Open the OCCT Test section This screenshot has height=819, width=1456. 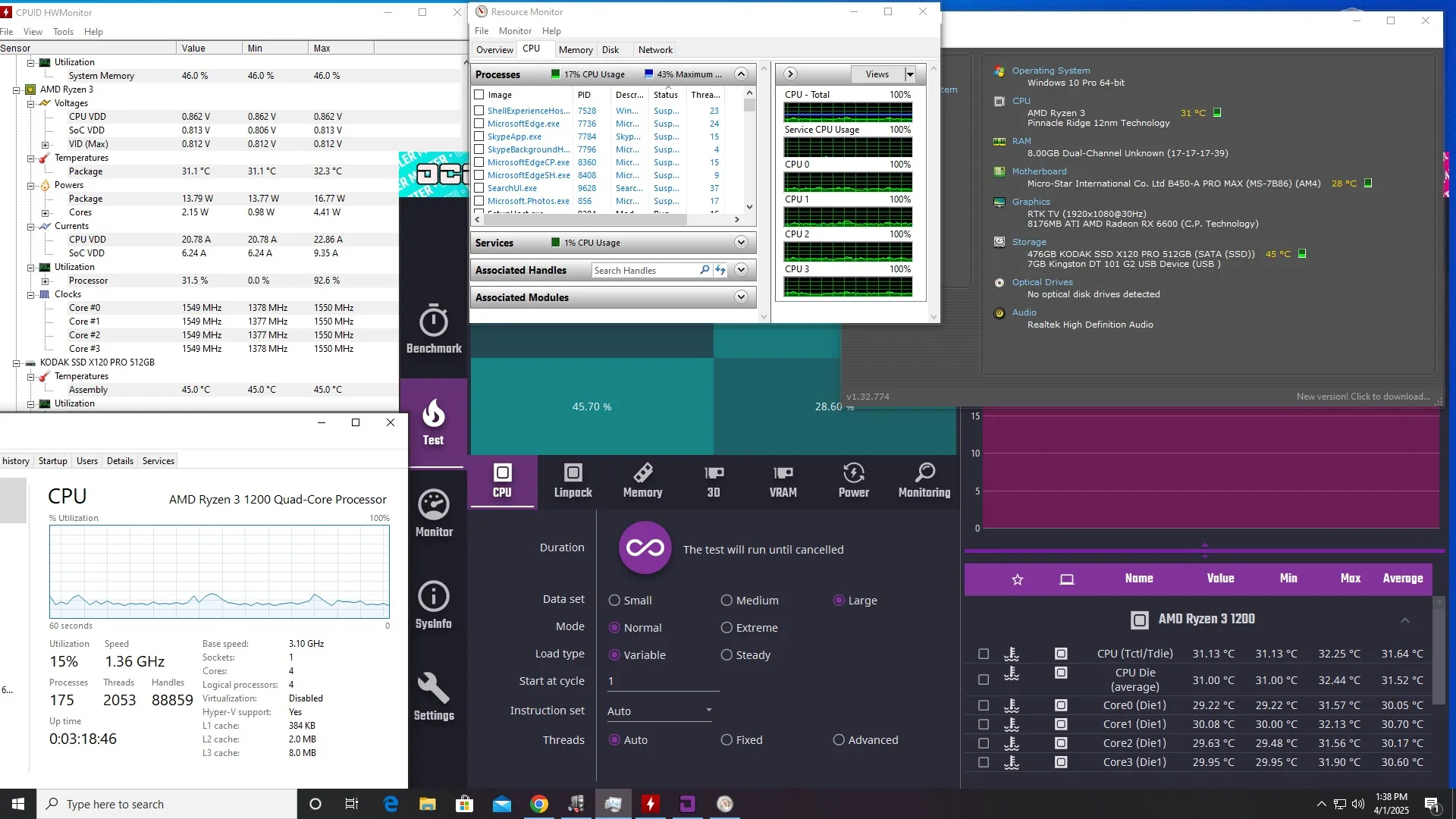pyautogui.click(x=434, y=422)
